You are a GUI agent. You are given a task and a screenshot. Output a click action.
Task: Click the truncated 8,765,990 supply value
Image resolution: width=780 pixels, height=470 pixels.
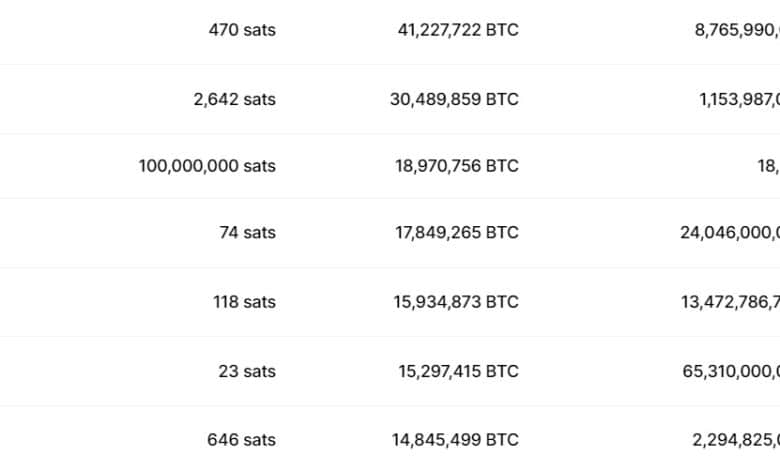[x=737, y=30]
